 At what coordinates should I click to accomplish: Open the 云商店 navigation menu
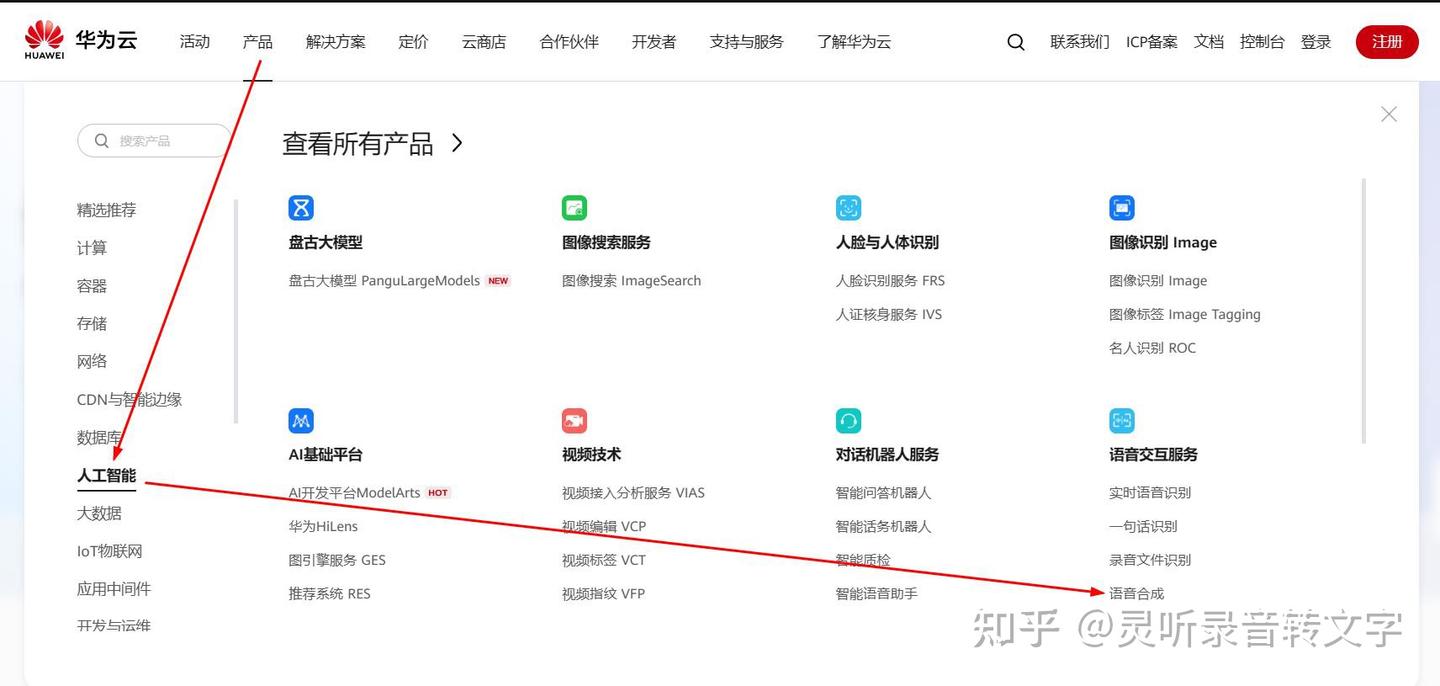(484, 42)
